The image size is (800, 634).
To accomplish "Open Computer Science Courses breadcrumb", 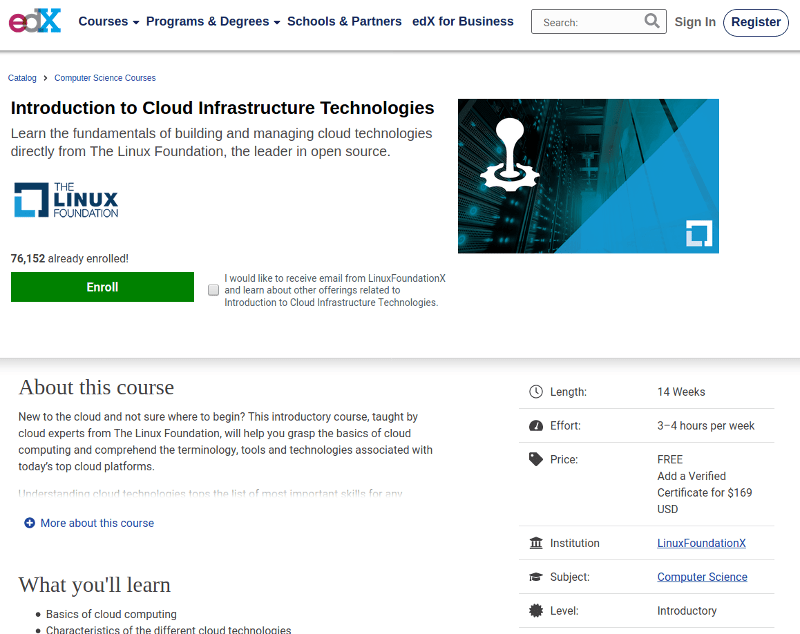I will pyautogui.click(x=105, y=78).
